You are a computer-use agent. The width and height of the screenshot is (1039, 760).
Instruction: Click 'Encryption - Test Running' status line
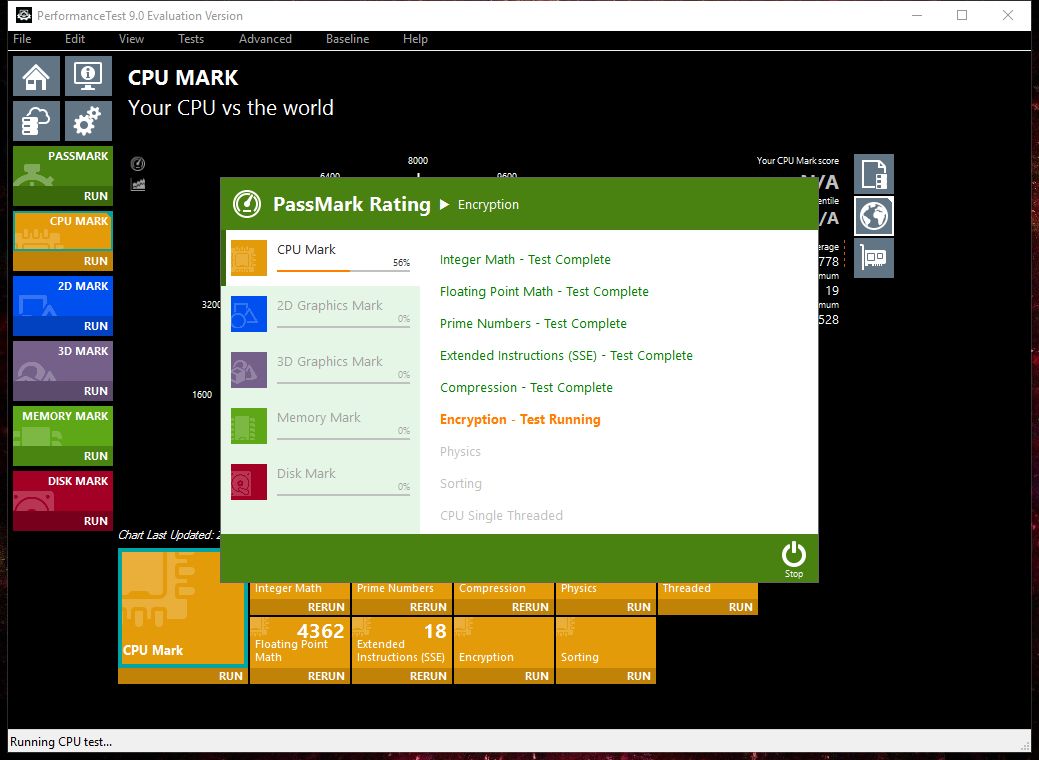[520, 419]
